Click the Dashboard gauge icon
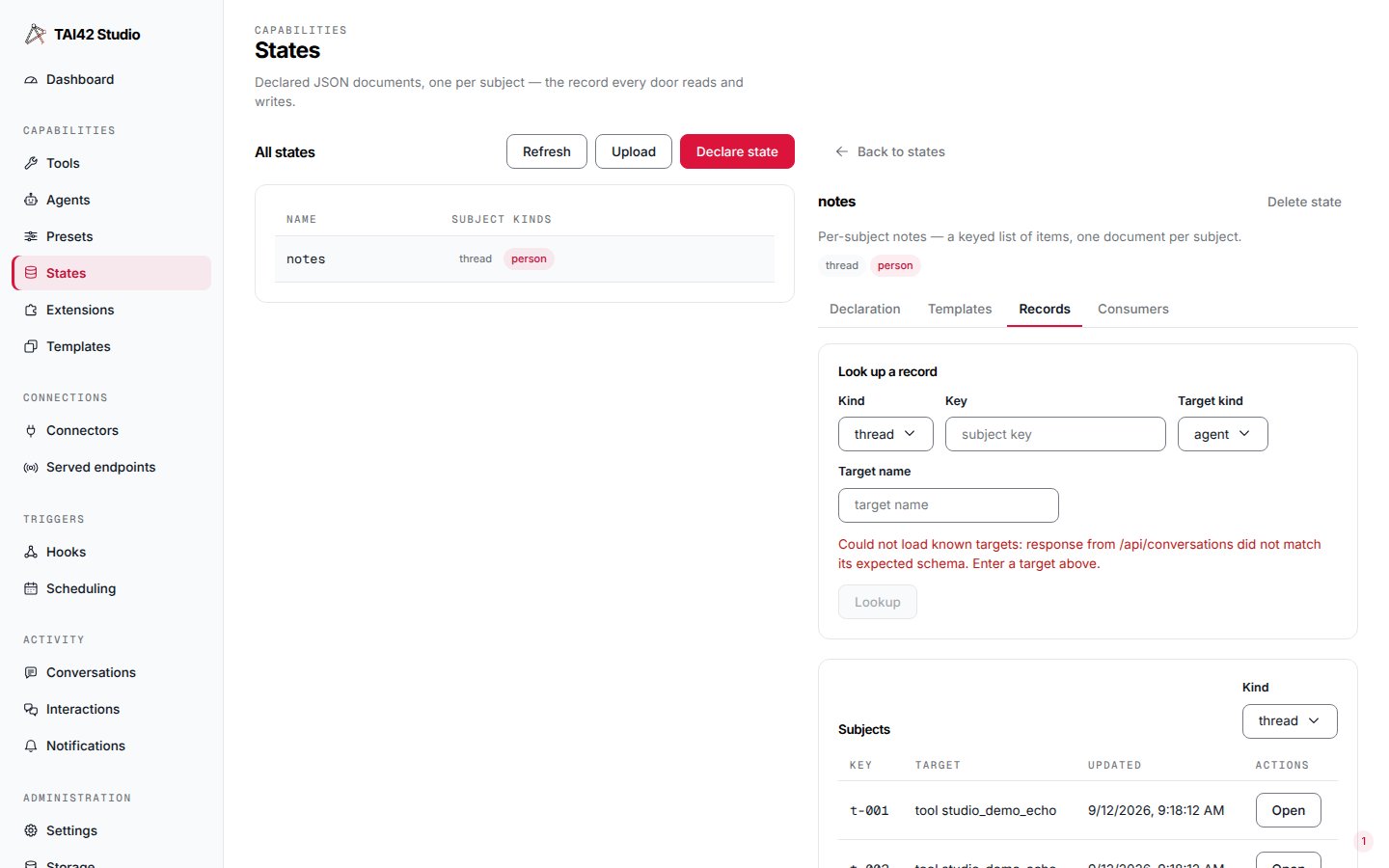The height and width of the screenshot is (868, 1389). pyautogui.click(x=31, y=80)
